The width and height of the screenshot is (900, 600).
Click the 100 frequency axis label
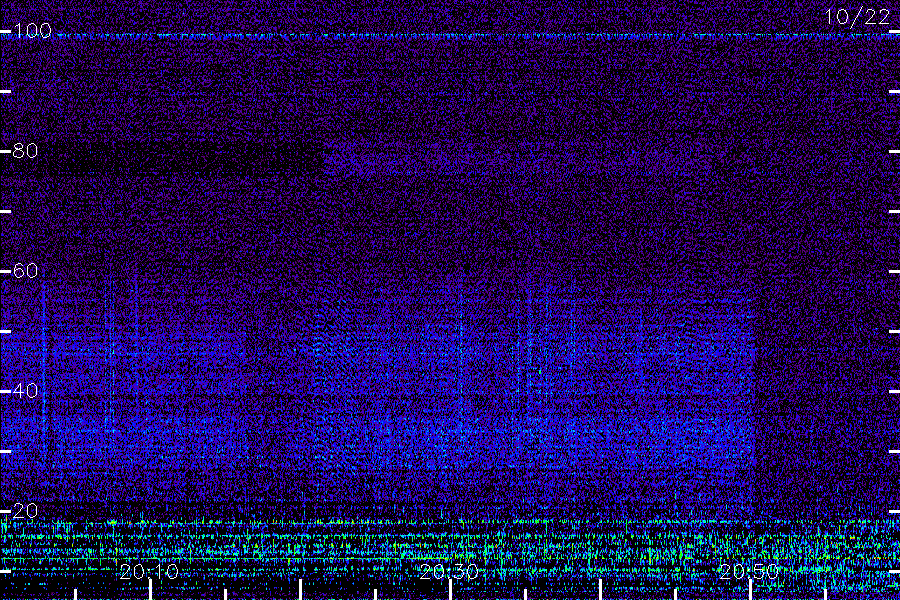coord(32,31)
